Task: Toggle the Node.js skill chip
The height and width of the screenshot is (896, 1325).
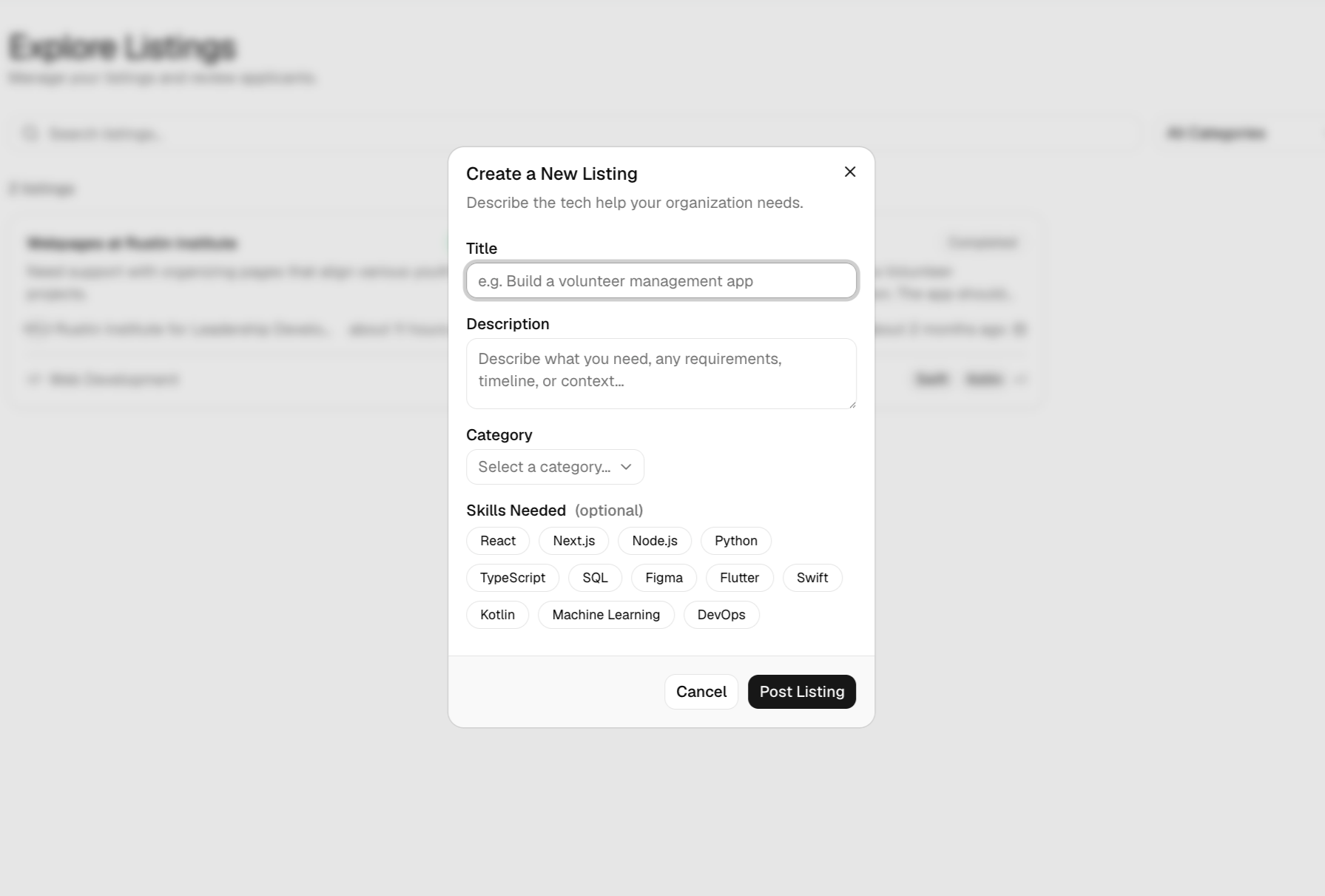Action: 655,541
